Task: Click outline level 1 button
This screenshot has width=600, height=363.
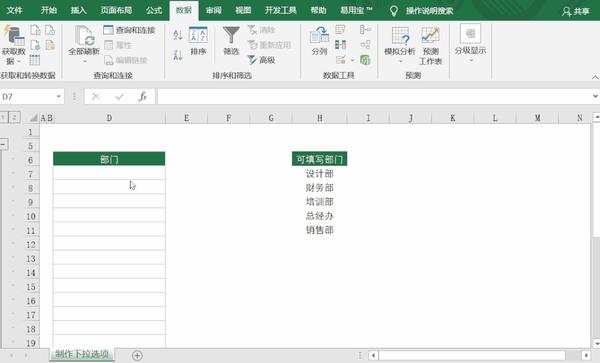Action: [x=3, y=117]
